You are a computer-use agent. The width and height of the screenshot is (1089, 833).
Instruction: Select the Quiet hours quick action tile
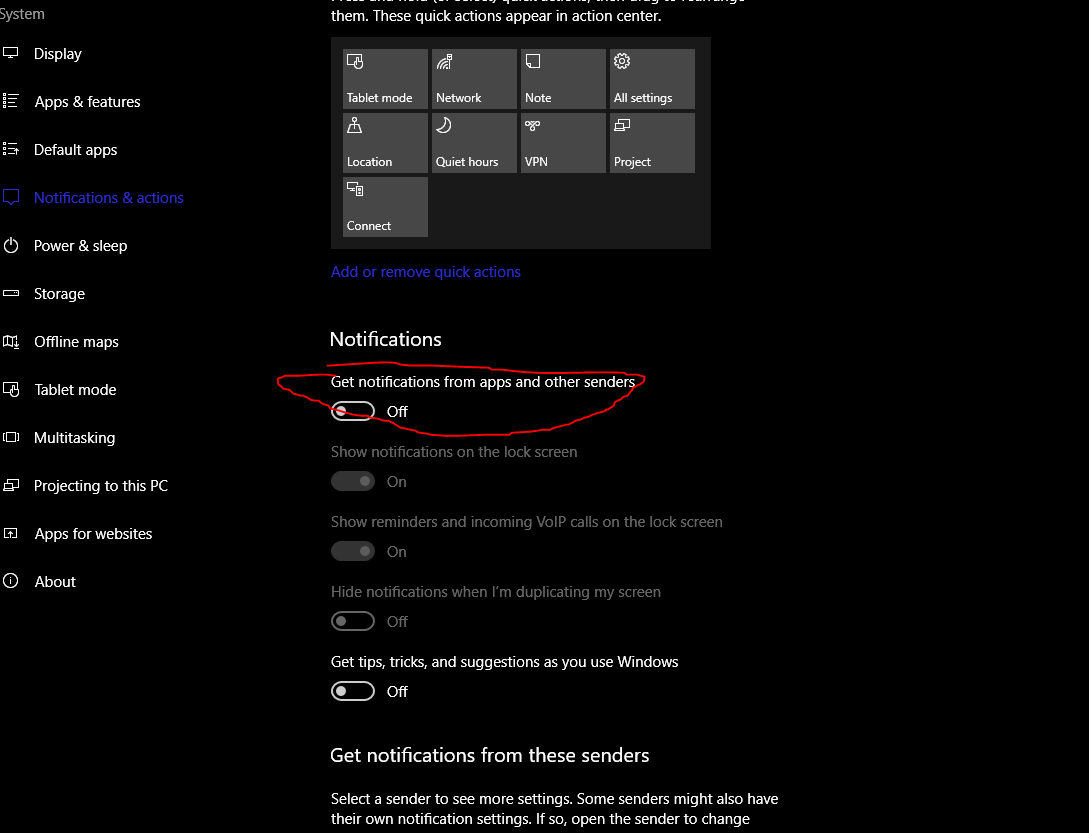coord(474,142)
